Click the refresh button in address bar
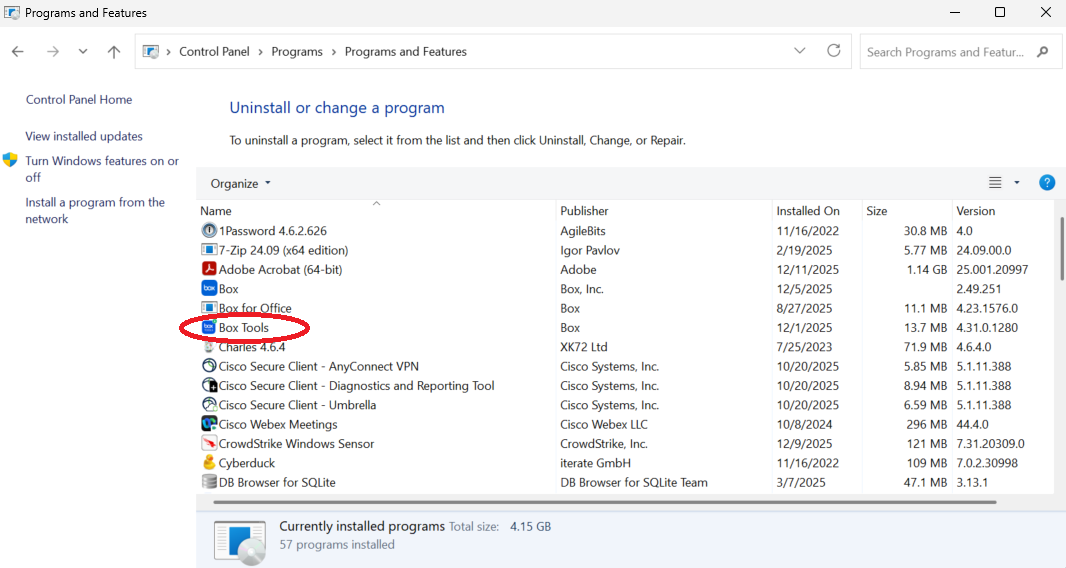This screenshot has height=568, width=1066. [x=834, y=51]
